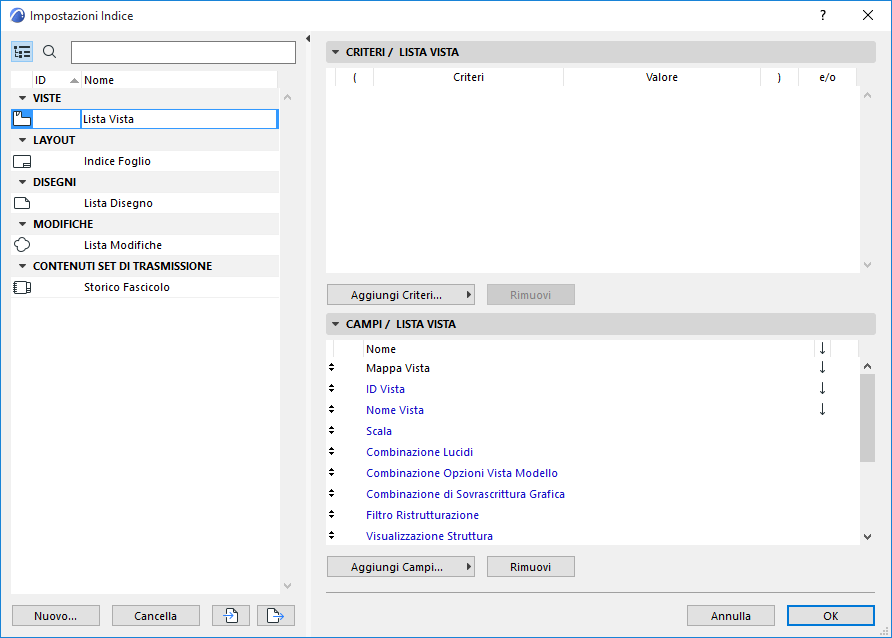Open the Aggiungi Criteri dropdown

(401, 295)
